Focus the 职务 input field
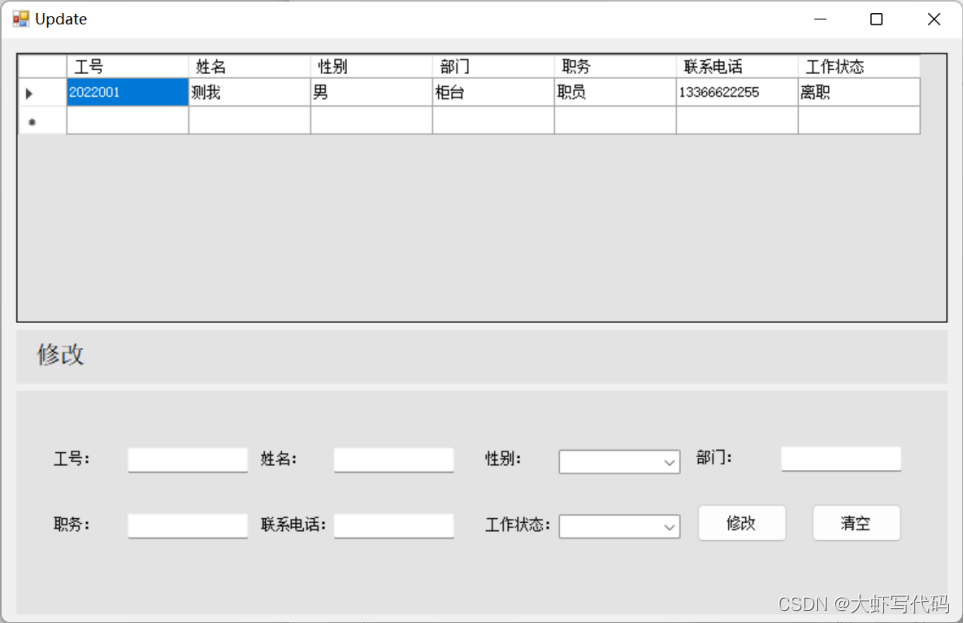The width and height of the screenshot is (964, 623). (x=188, y=526)
